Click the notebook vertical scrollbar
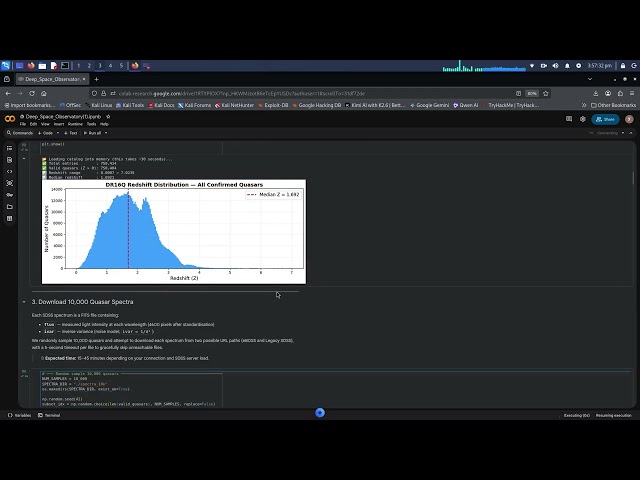This screenshot has height=480, width=640. coord(633,178)
